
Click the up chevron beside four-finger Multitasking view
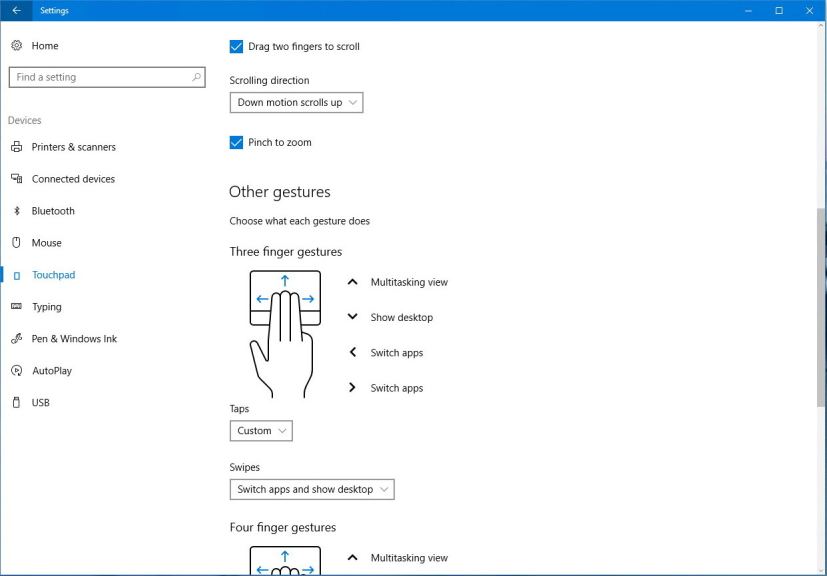pyautogui.click(x=352, y=558)
